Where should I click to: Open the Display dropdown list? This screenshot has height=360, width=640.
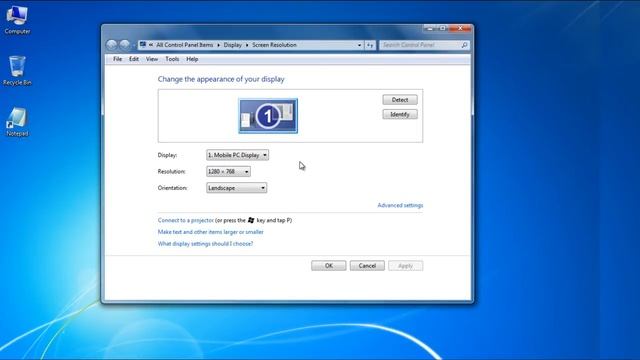[x=237, y=155]
